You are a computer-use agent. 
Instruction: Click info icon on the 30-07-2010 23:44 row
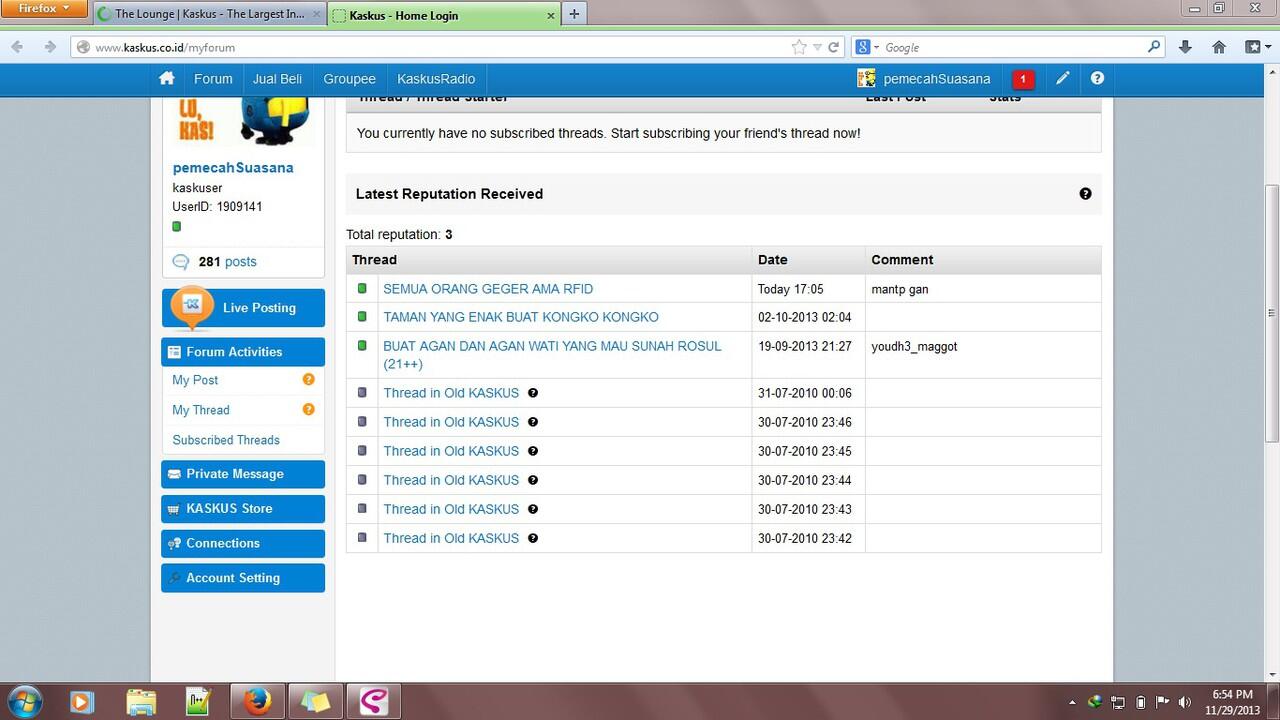click(x=533, y=480)
